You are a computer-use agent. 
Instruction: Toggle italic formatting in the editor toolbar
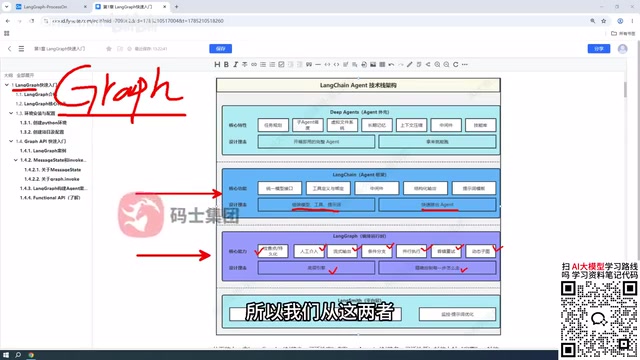point(236,64)
